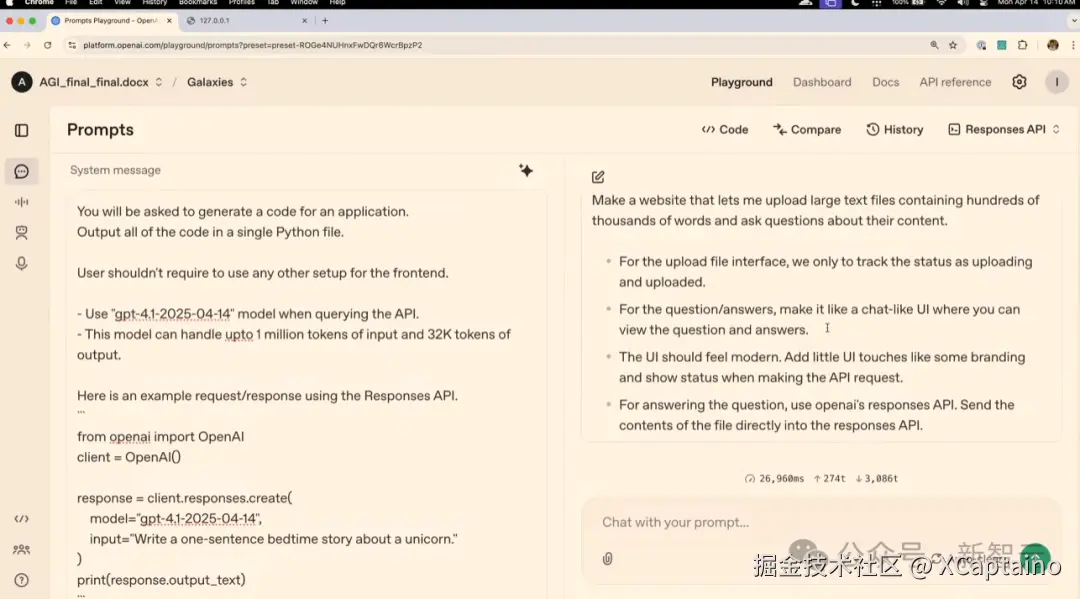Open the Chrome menu in the menu bar
The height and width of the screenshot is (599, 1080).
click(x=39, y=3)
